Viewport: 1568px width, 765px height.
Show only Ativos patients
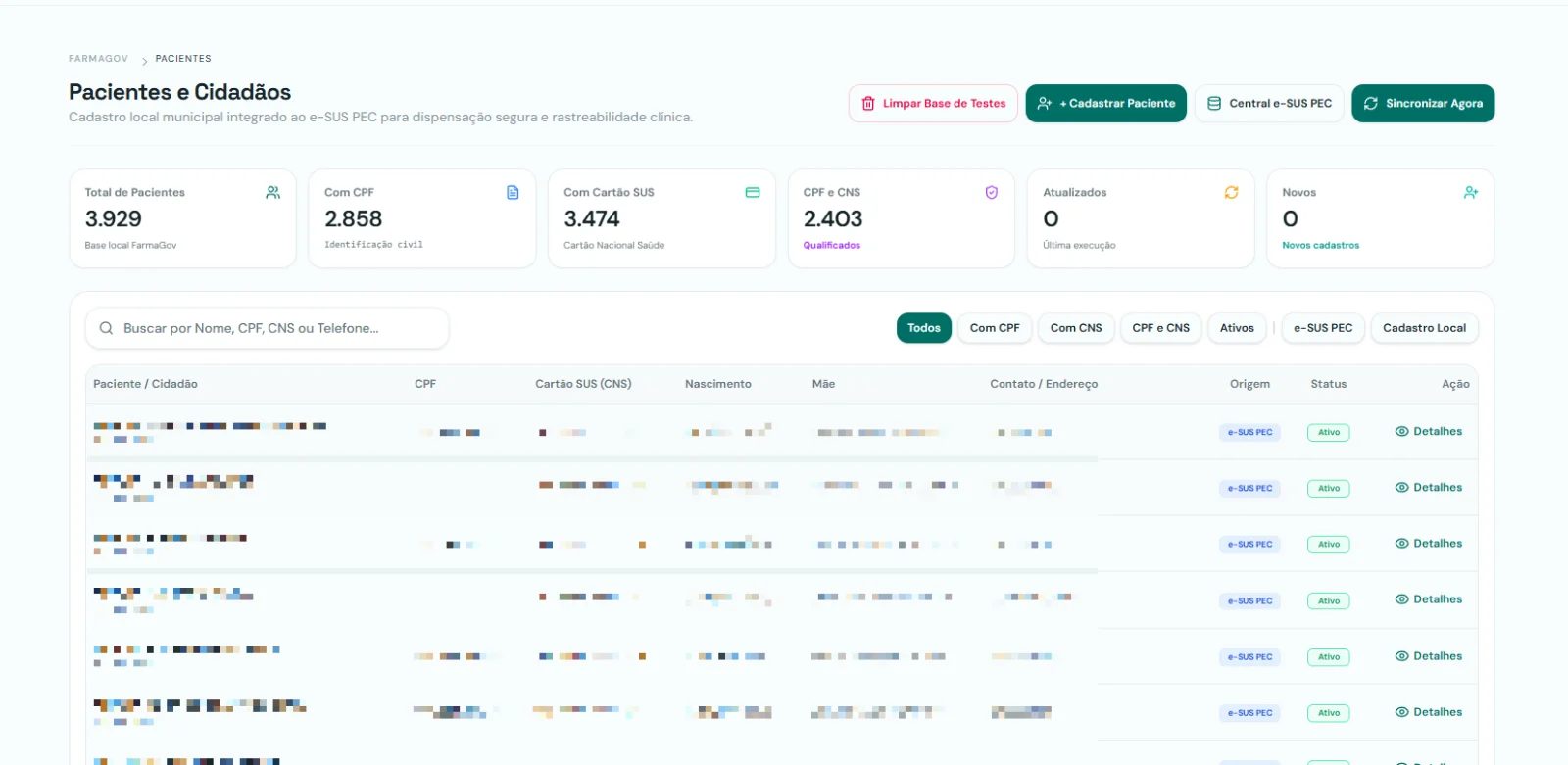tap(1237, 328)
